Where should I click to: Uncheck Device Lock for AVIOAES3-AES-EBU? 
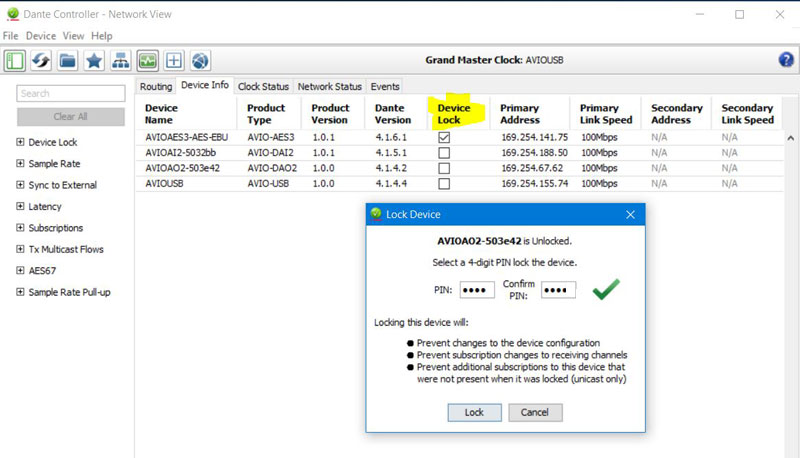[x=444, y=137]
